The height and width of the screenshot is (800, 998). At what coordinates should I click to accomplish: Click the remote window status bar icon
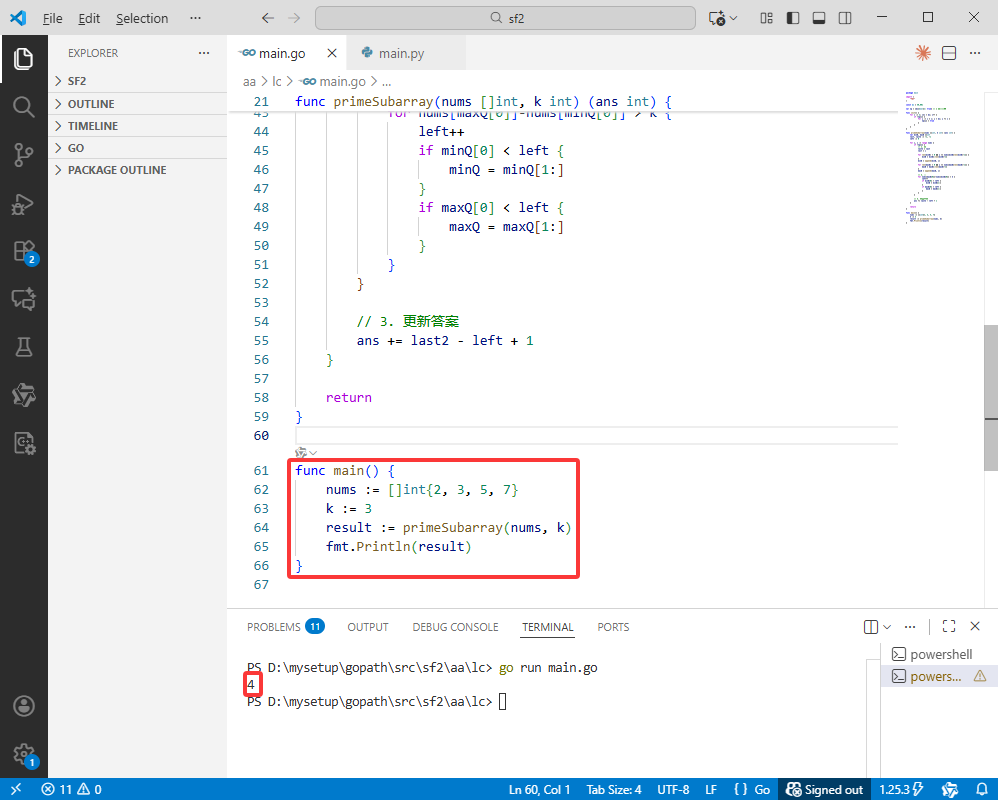pos(16,789)
